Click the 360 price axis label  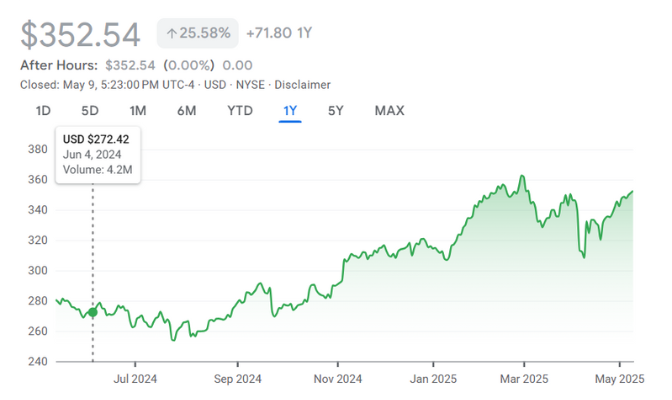click(38, 179)
